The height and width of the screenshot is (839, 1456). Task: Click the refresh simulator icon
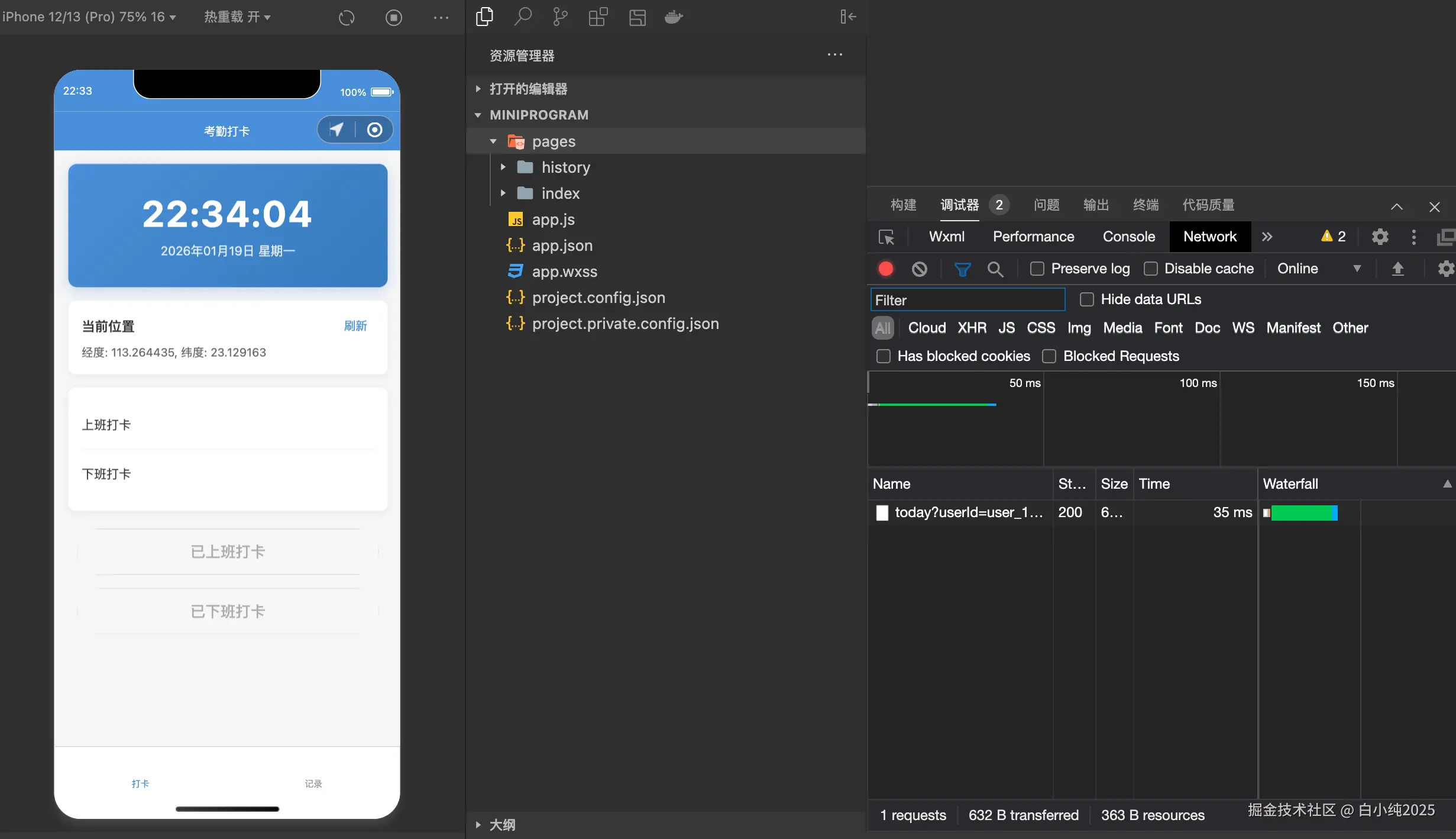pos(347,17)
